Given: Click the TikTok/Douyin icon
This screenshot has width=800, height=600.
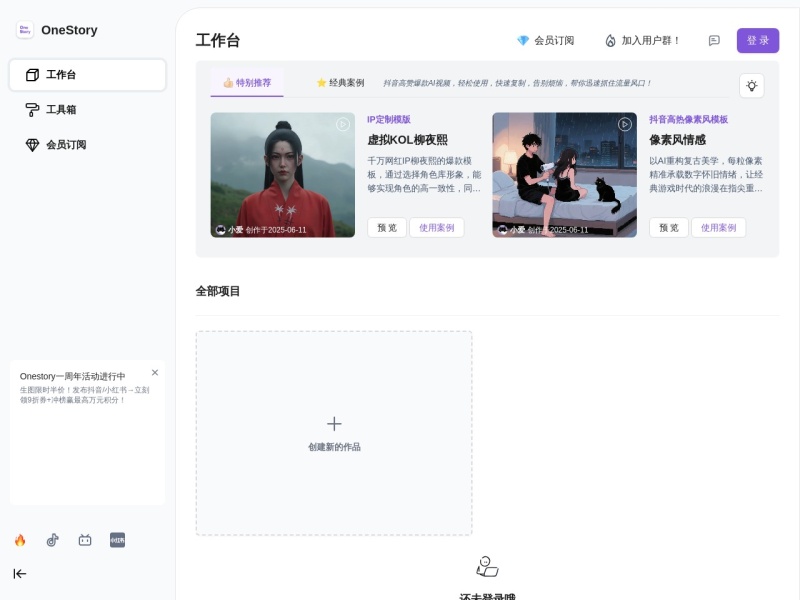Looking at the screenshot, I should pyautogui.click(x=53, y=540).
